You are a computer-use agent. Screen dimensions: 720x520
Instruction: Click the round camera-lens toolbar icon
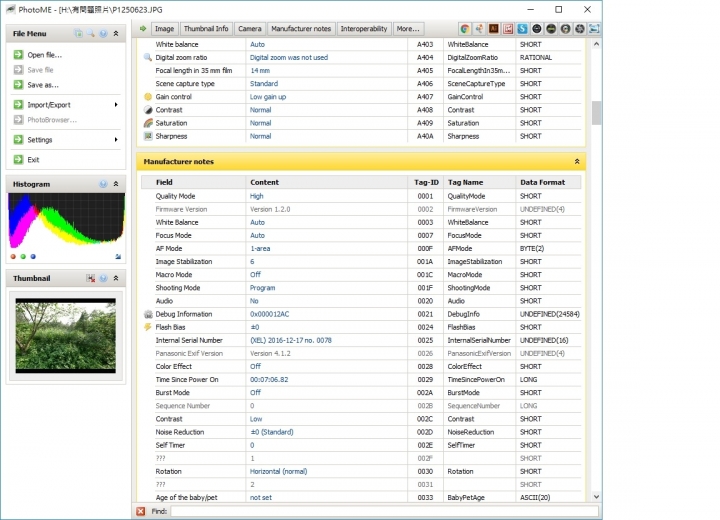coord(565,29)
